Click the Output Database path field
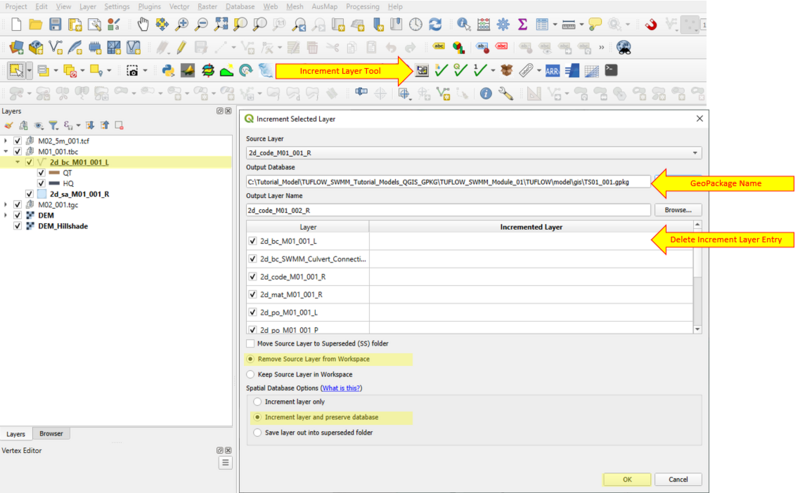The image size is (800, 493). pos(448,182)
